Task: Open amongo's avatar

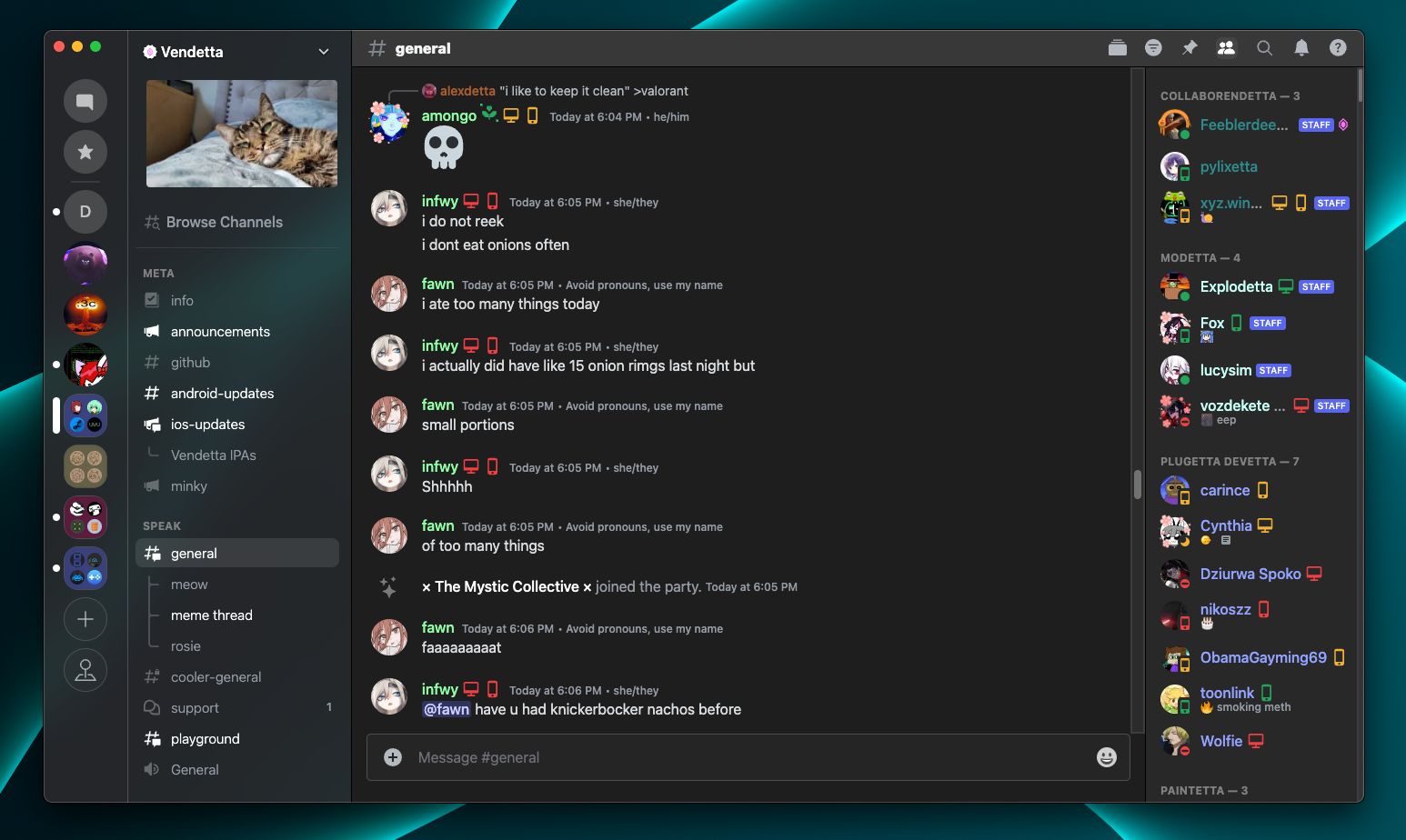Action: [x=389, y=123]
